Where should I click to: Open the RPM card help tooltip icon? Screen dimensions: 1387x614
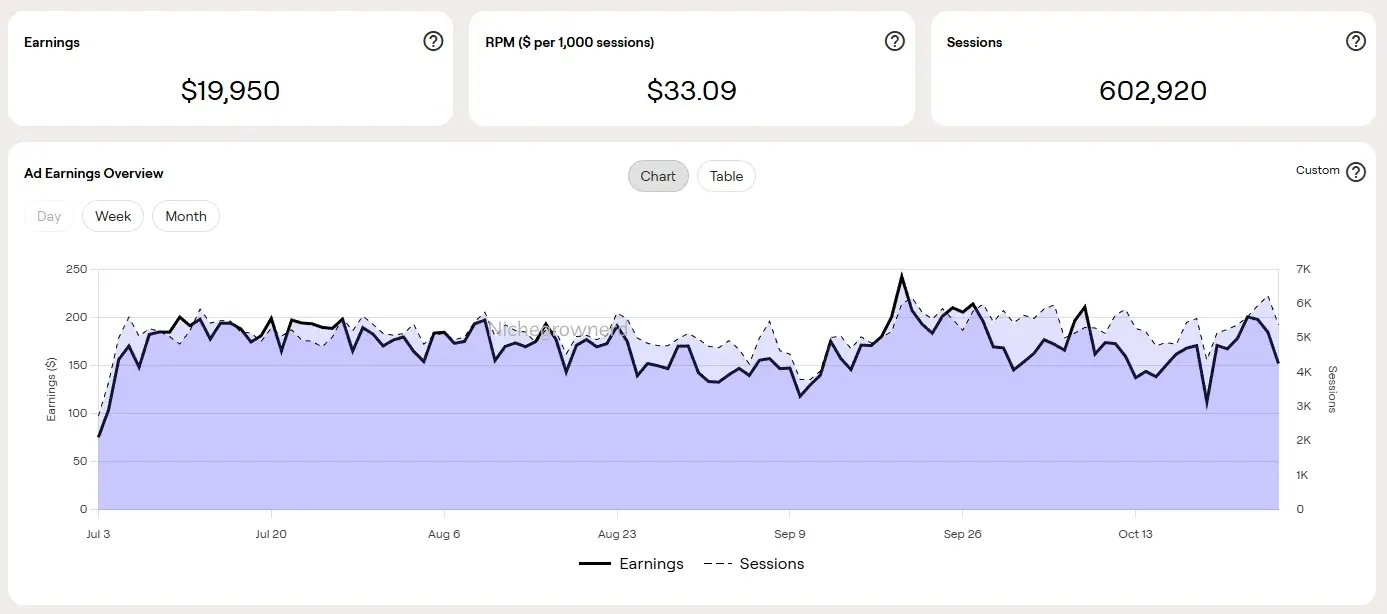coord(895,41)
